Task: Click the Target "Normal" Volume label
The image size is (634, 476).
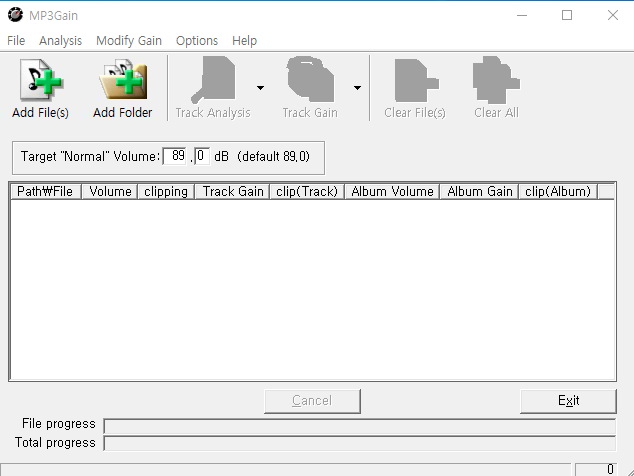Action: pyautogui.click(x=90, y=157)
